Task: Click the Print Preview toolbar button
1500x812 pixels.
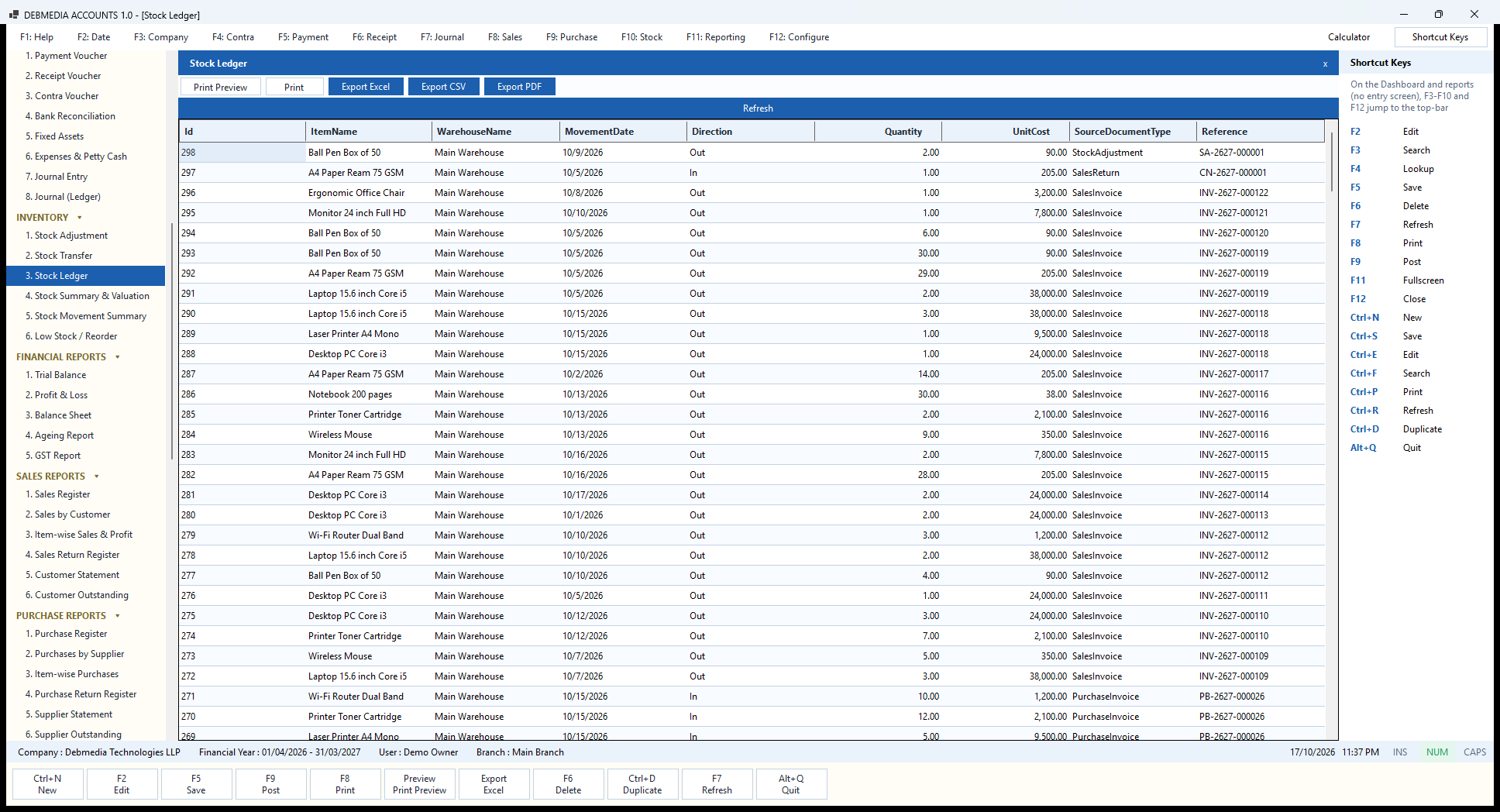Action: [x=221, y=87]
